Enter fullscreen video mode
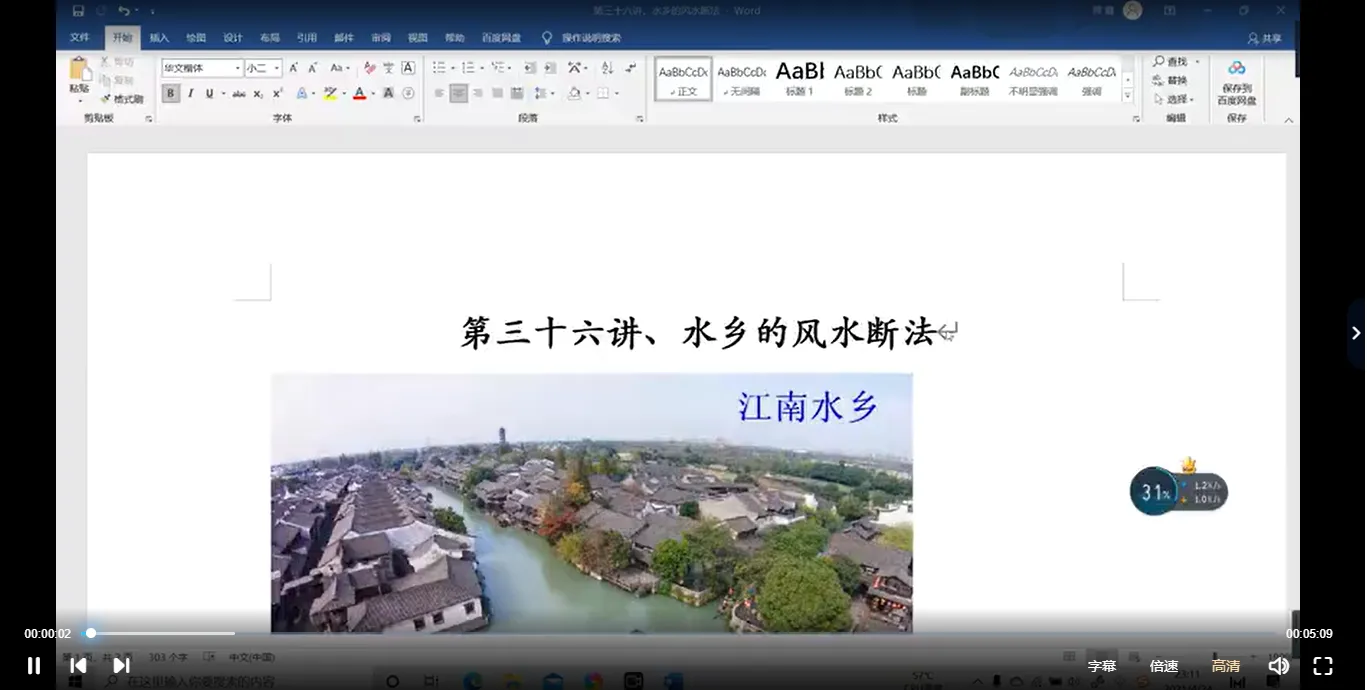This screenshot has height=690, width=1367. pos(1322,665)
